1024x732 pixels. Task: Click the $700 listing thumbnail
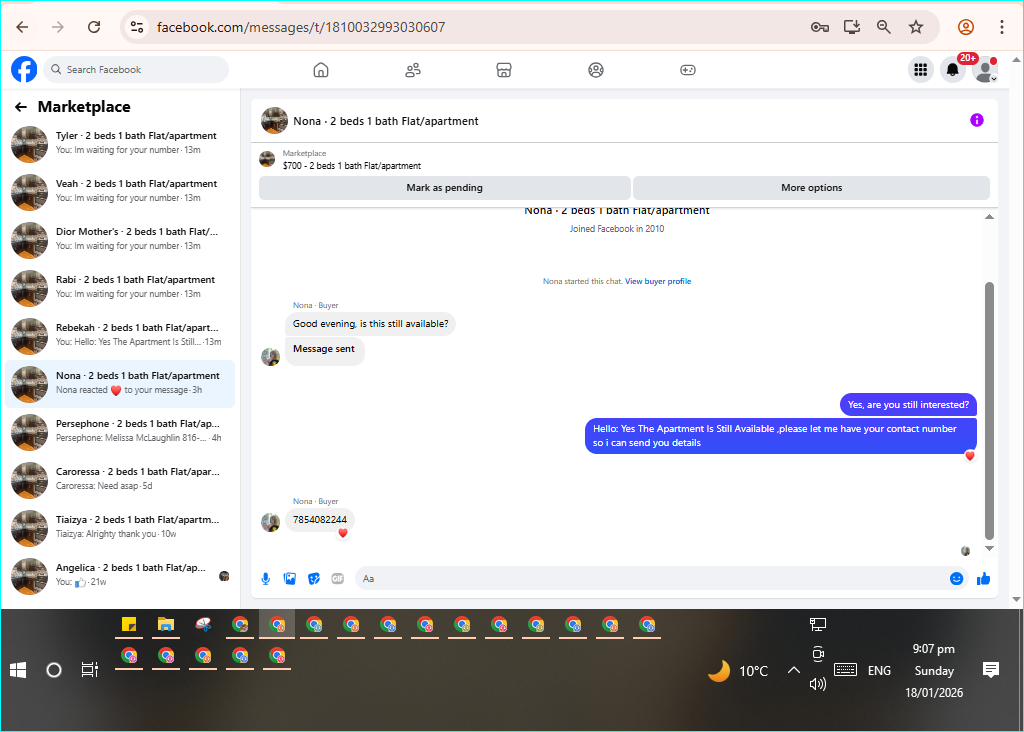pos(267,159)
